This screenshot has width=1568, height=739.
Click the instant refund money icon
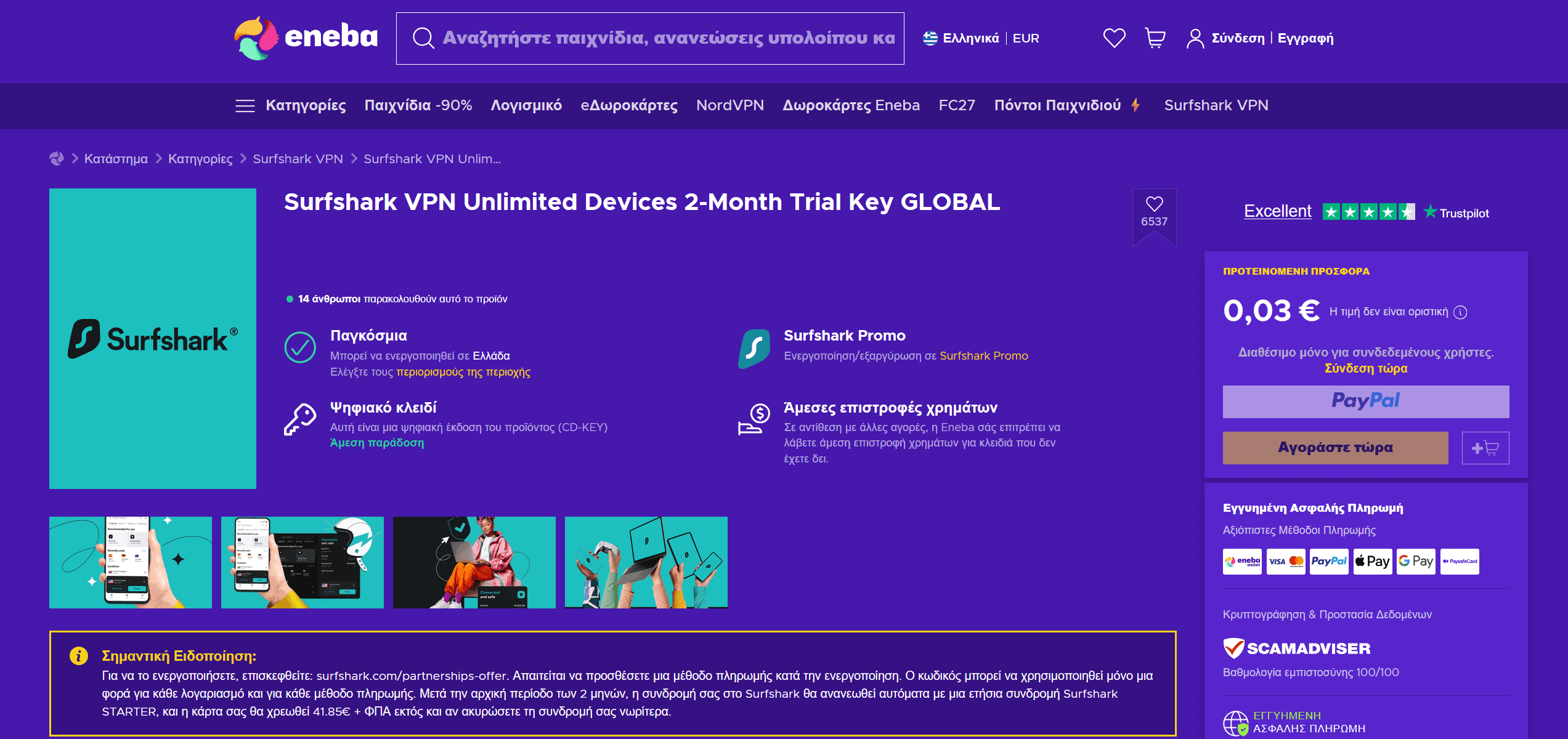tap(754, 419)
